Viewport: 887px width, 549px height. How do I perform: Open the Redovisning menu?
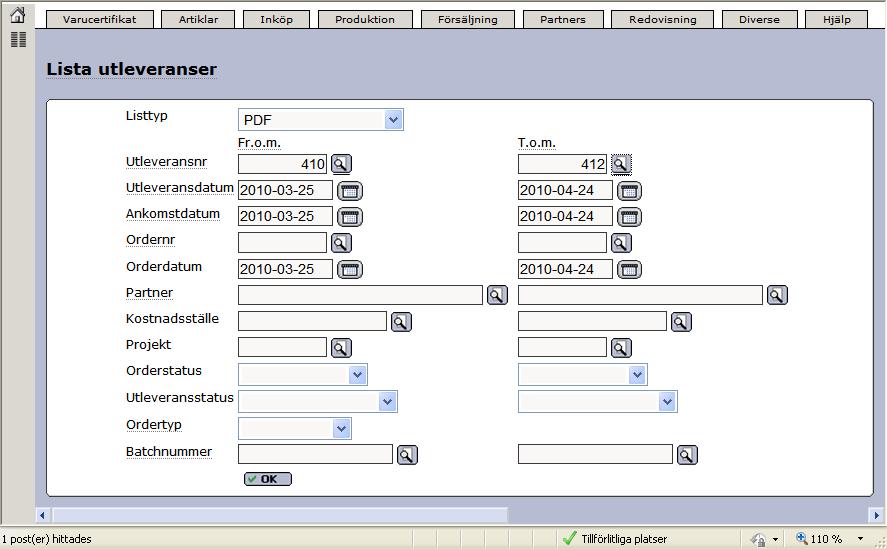click(663, 19)
